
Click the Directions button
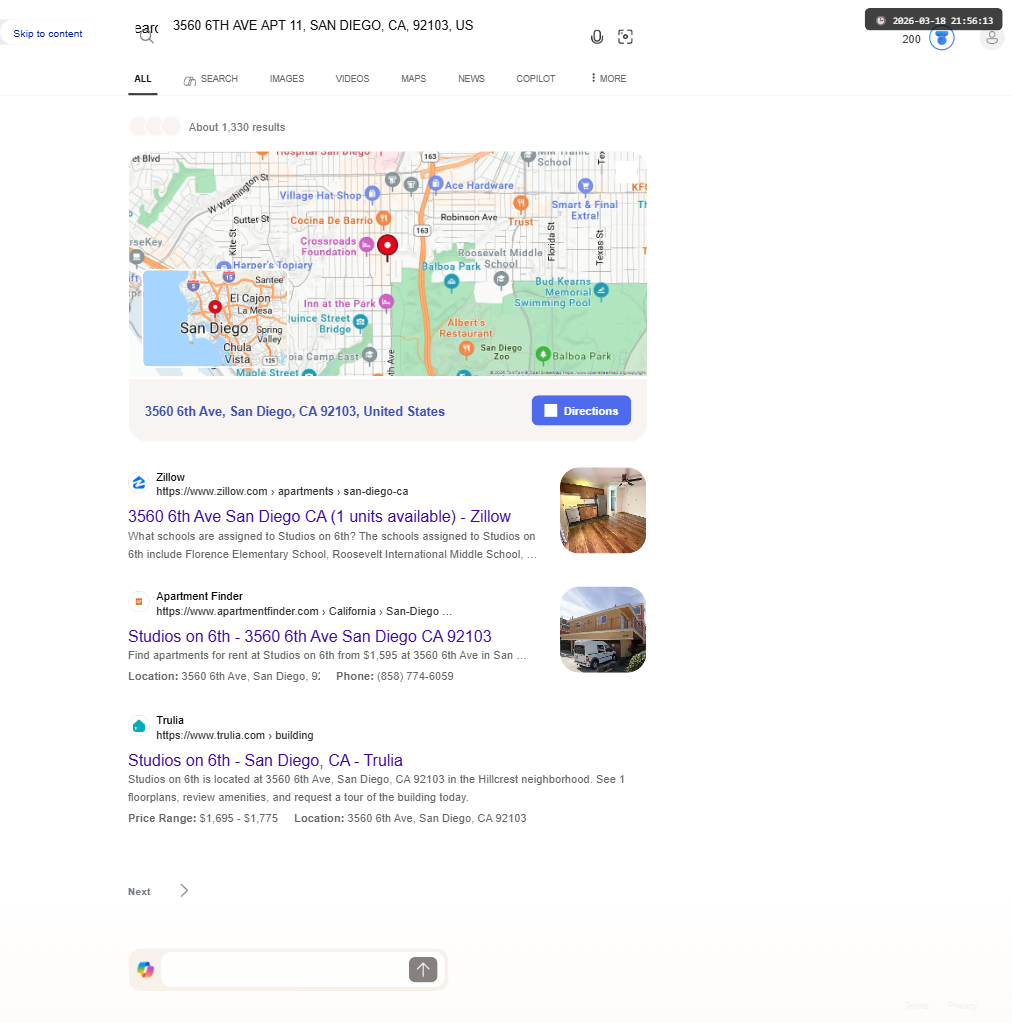[x=581, y=410]
